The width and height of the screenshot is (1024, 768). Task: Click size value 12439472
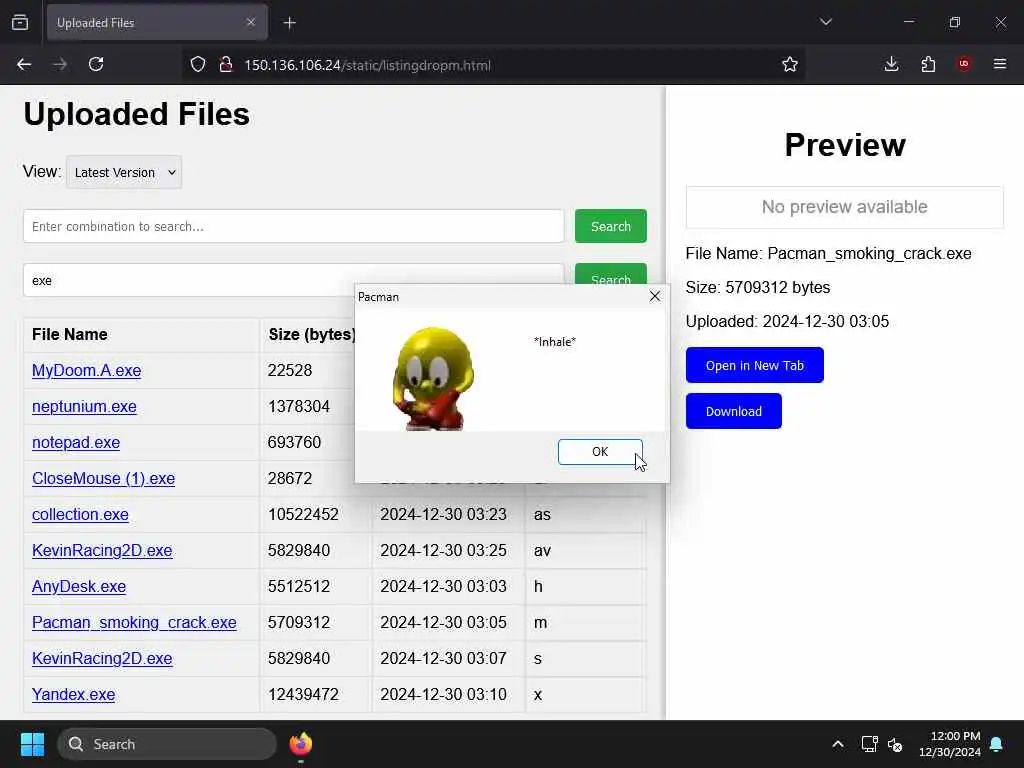303,694
